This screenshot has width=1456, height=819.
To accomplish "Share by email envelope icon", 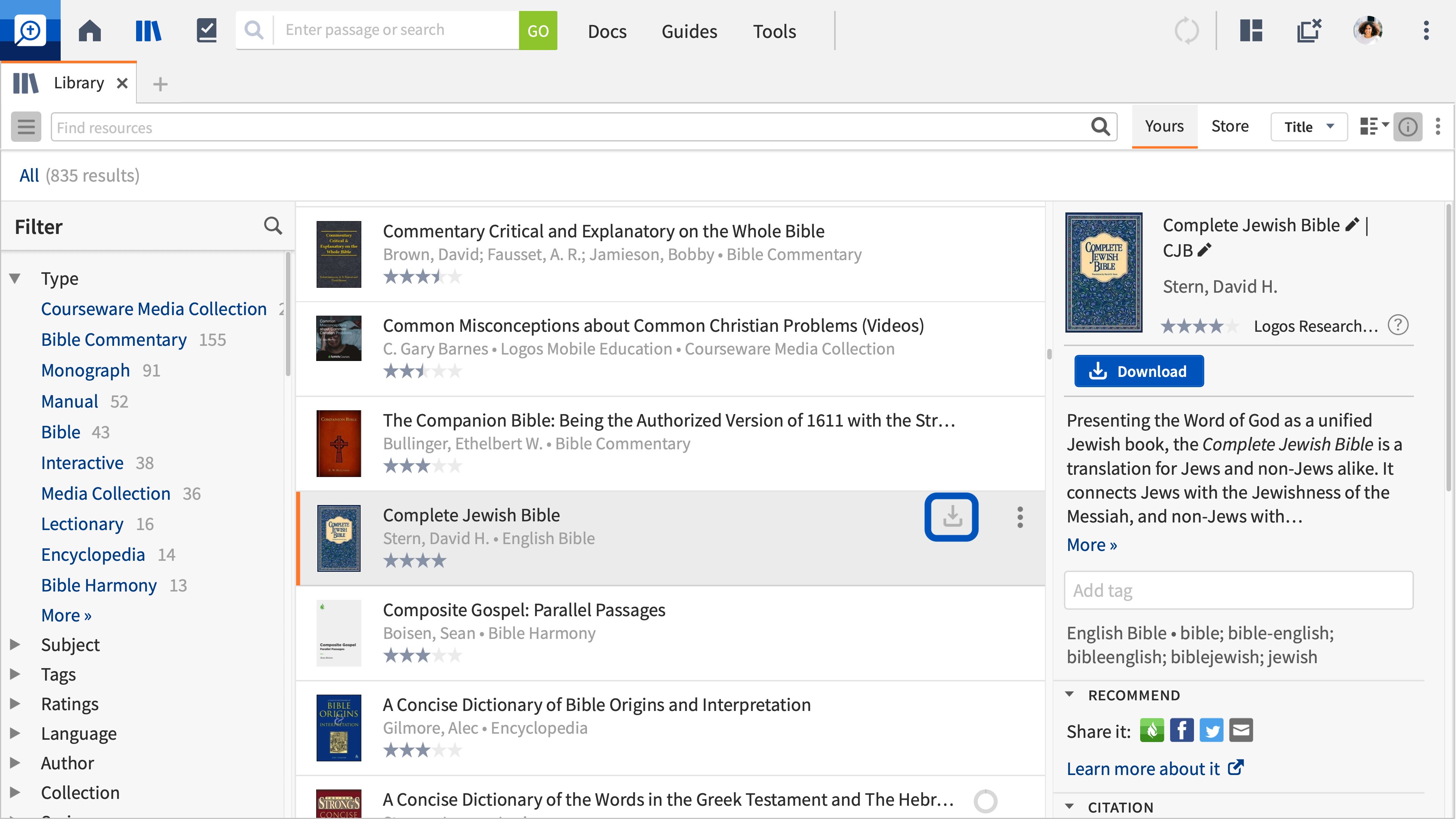I will (1241, 730).
